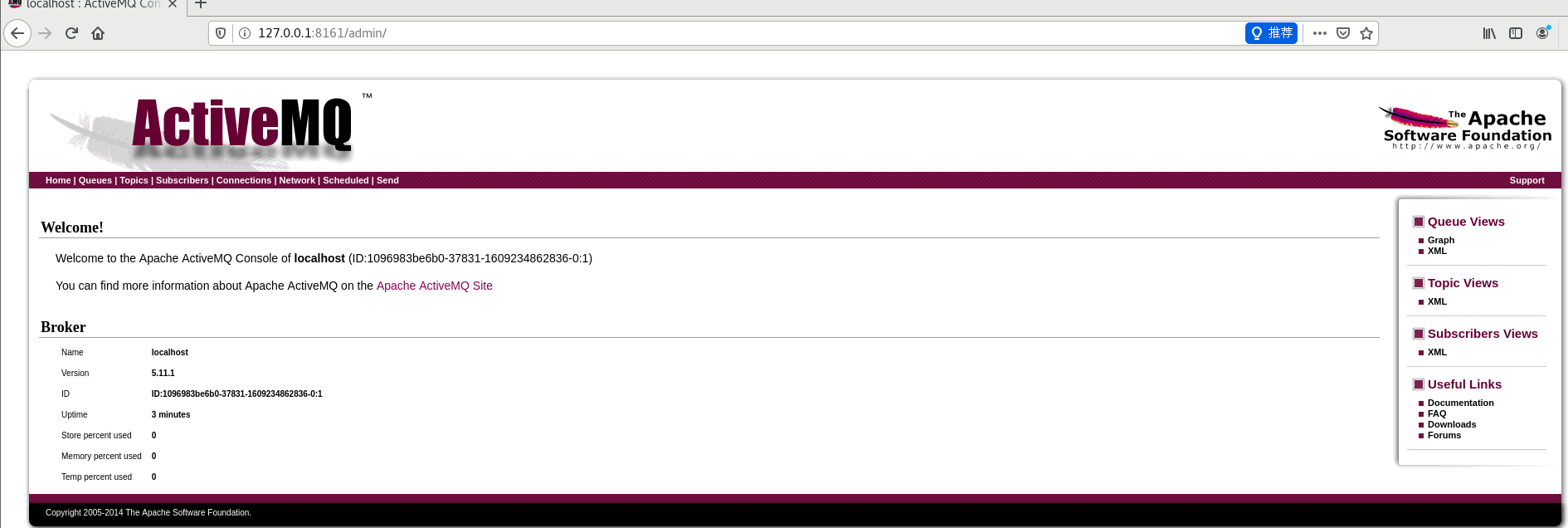Open the tracking protection shield icon
This screenshot has height=528, width=1568.
(221, 33)
